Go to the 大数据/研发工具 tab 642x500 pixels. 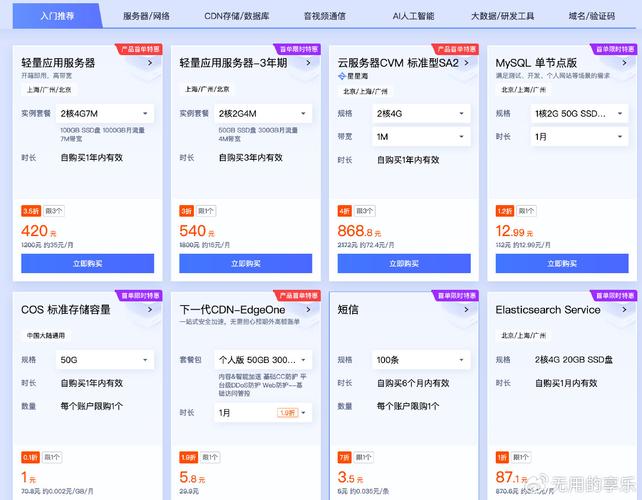click(502, 16)
